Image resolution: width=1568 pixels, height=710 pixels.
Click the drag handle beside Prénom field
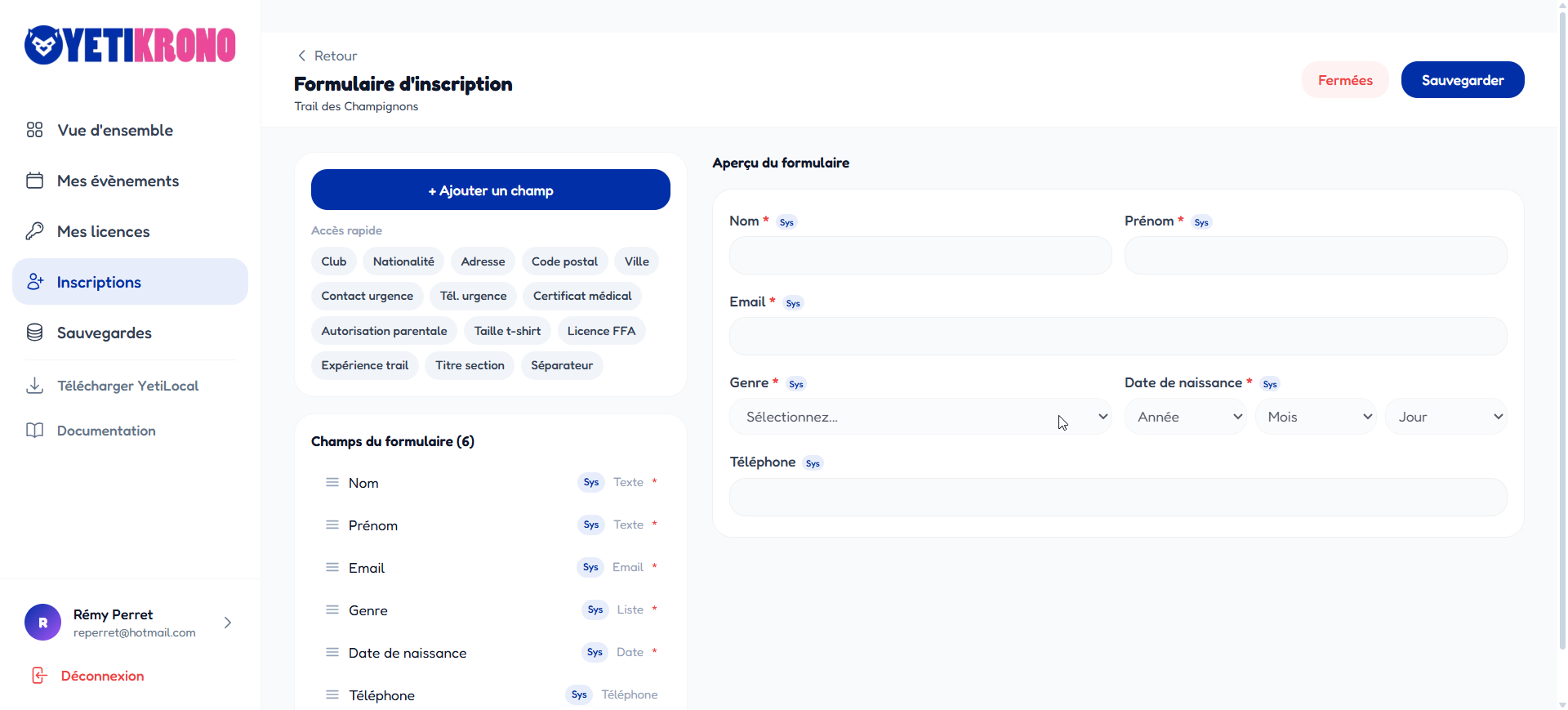332,525
